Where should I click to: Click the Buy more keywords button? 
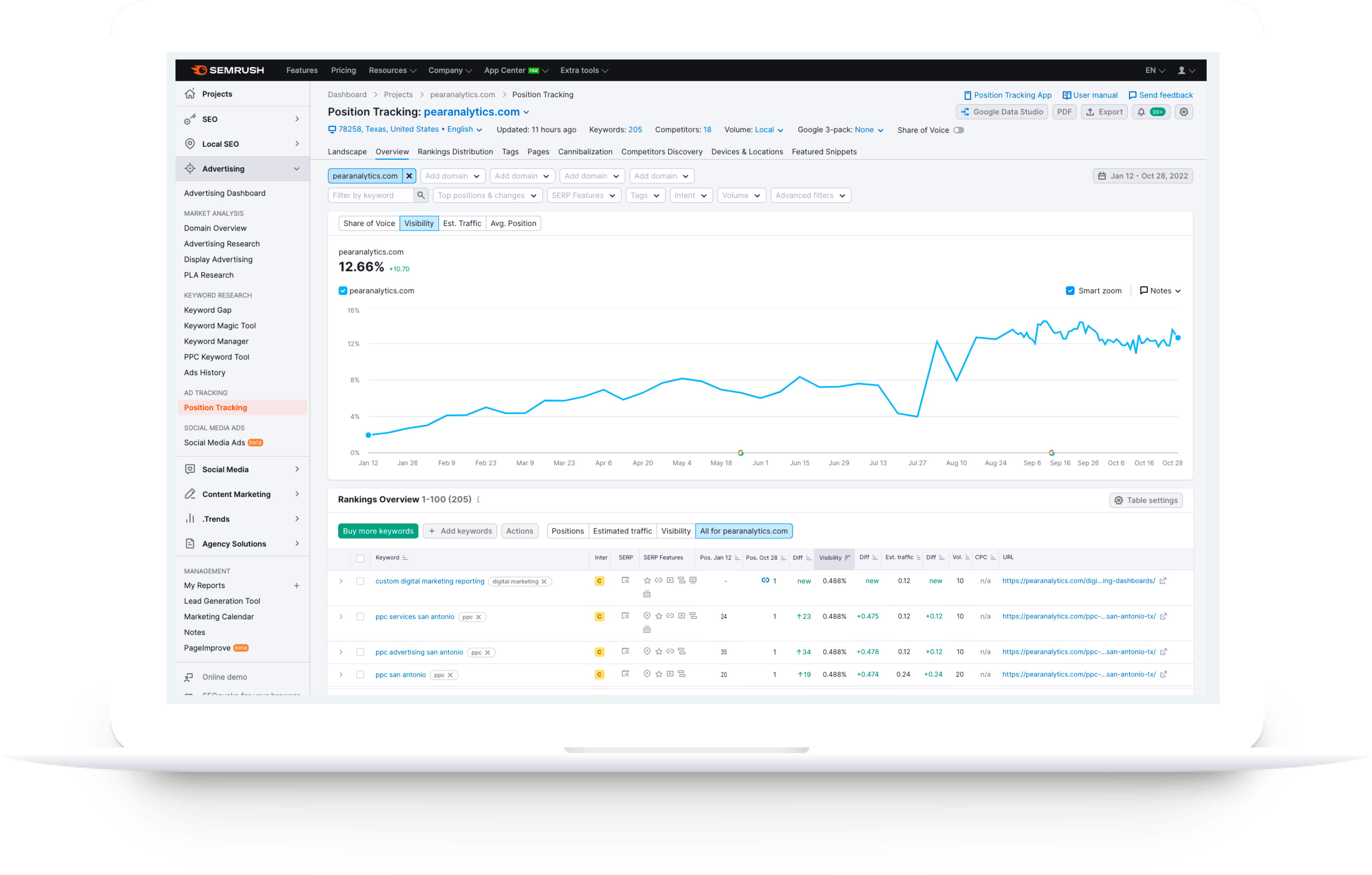tap(378, 531)
